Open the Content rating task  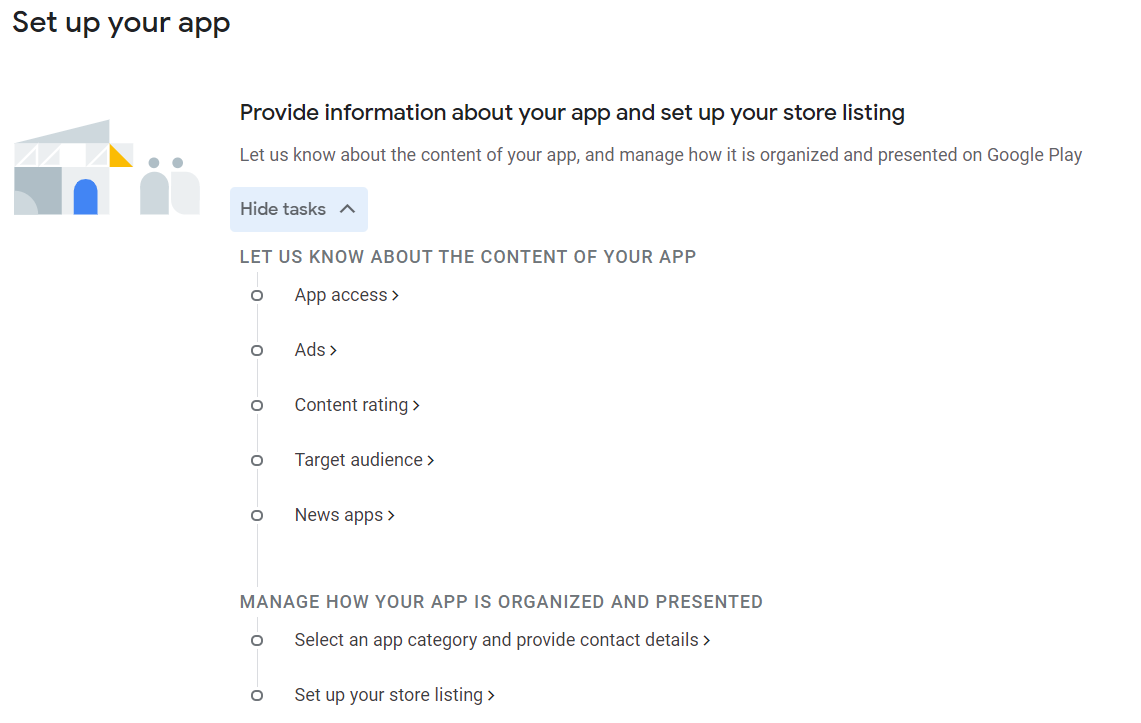click(357, 405)
